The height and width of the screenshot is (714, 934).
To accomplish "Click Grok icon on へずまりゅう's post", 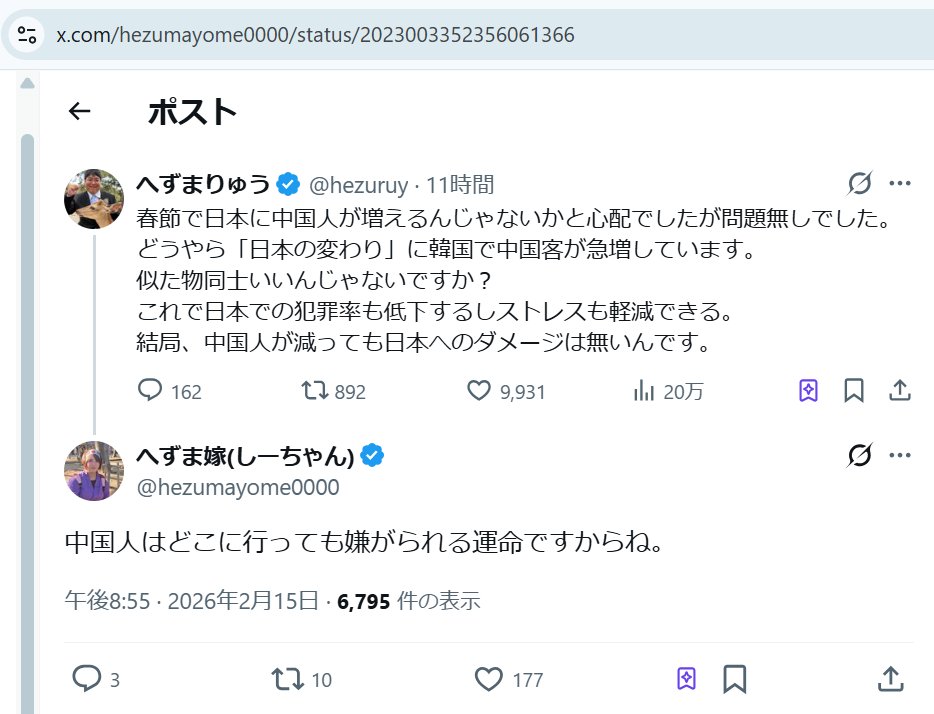I will (859, 184).
